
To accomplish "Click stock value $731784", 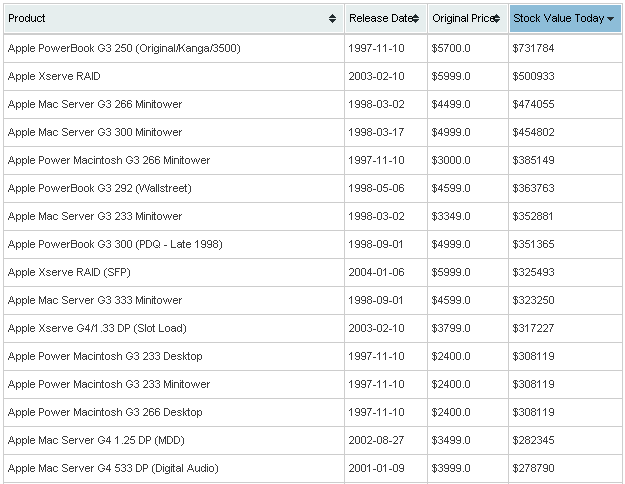I will pos(533,48).
